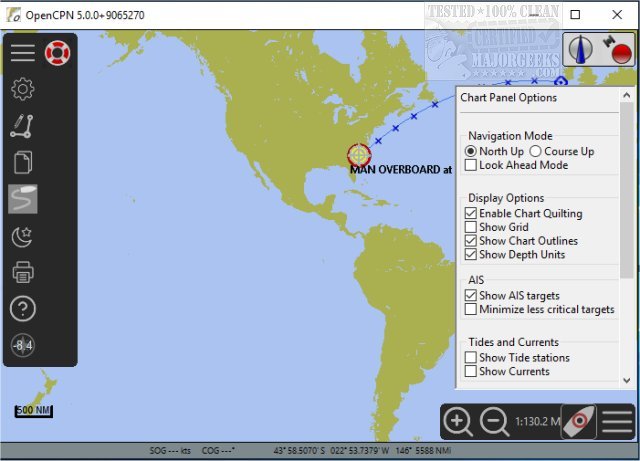Uncheck Show Chart Outlines
This screenshot has height=461, width=640.
[471, 241]
